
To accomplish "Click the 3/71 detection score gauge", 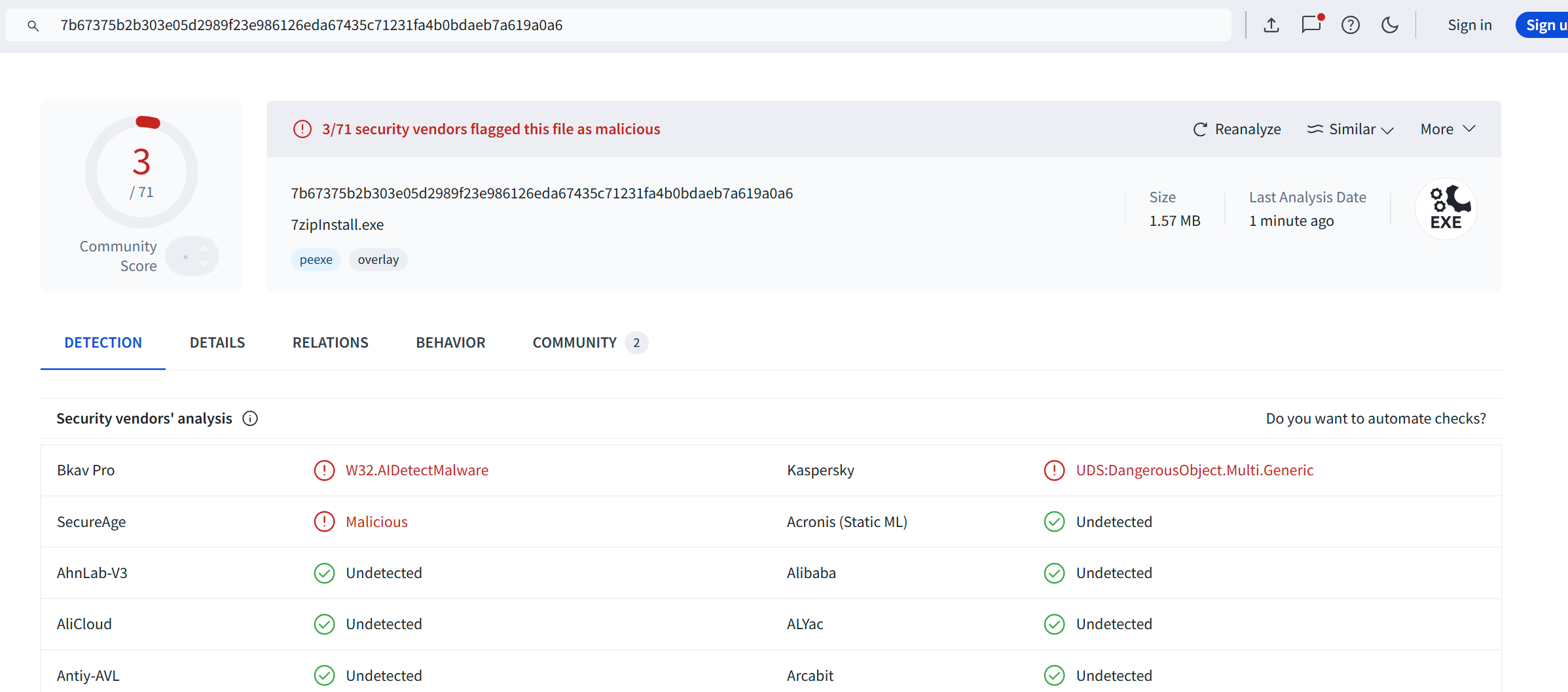I will point(141,172).
